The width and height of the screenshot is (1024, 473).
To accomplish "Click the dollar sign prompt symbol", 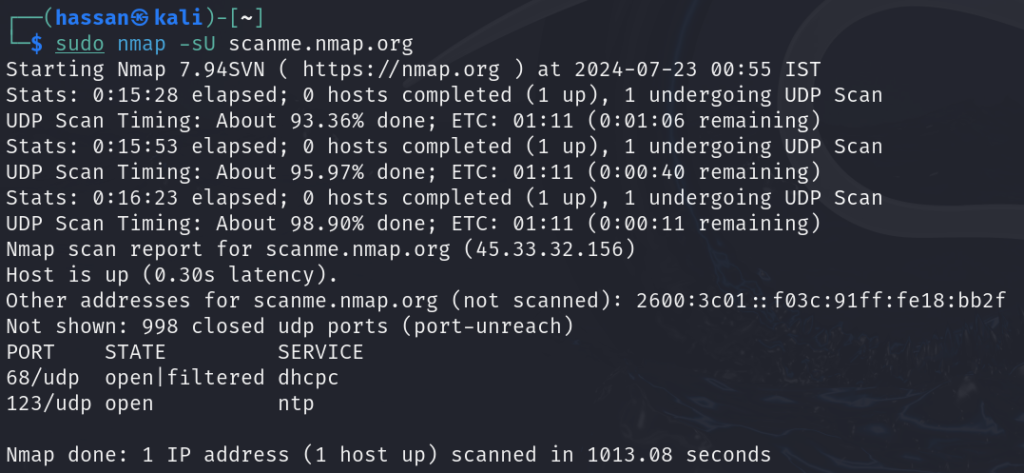I will tap(37, 44).
